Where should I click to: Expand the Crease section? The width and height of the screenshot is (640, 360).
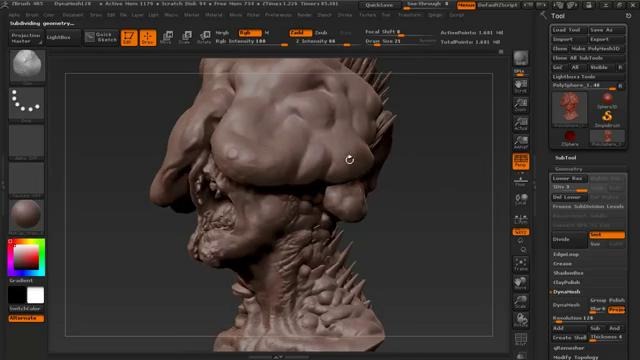click(x=562, y=264)
